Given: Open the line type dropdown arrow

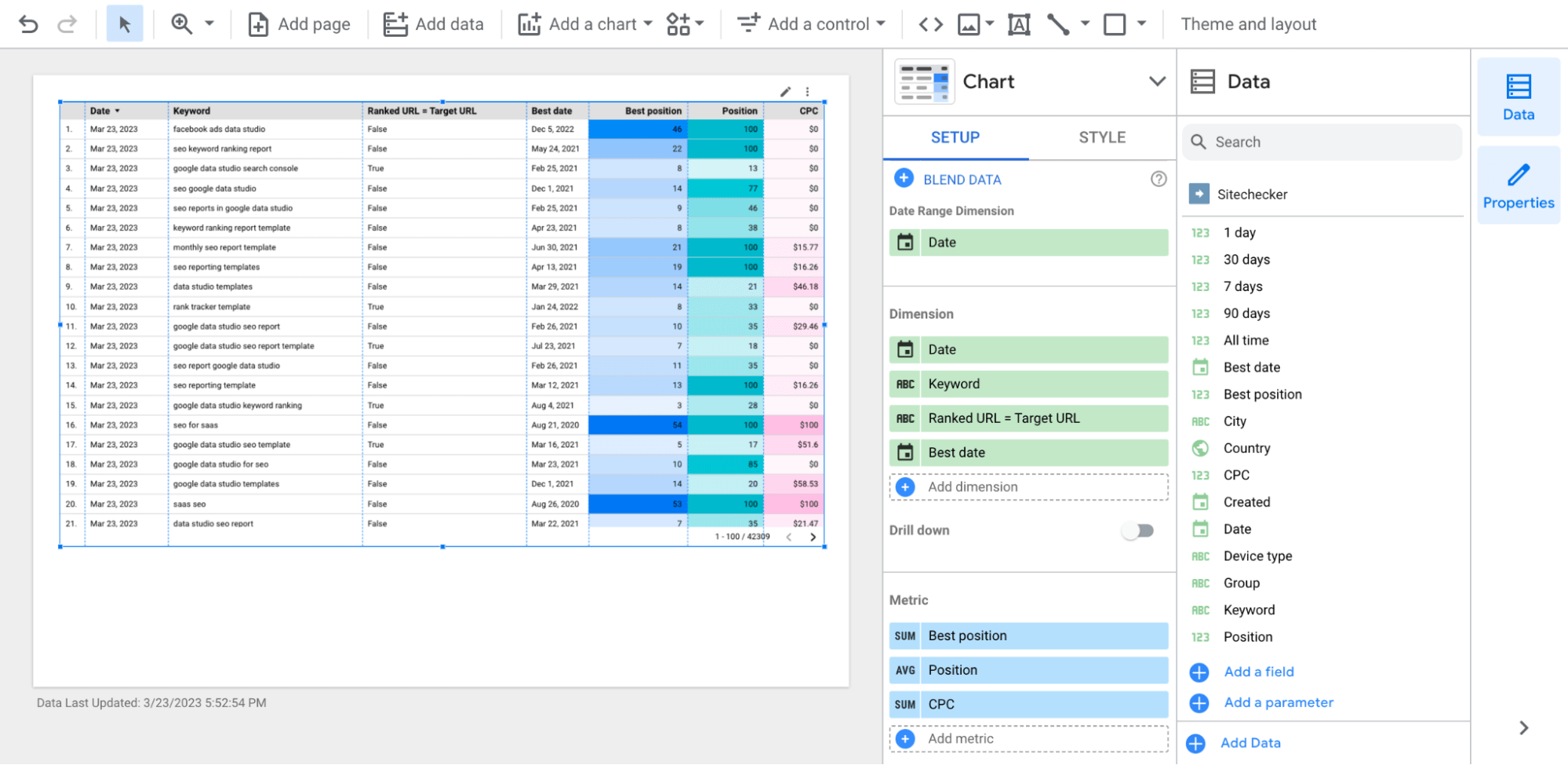Looking at the screenshot, I should tap(1086, 24).
